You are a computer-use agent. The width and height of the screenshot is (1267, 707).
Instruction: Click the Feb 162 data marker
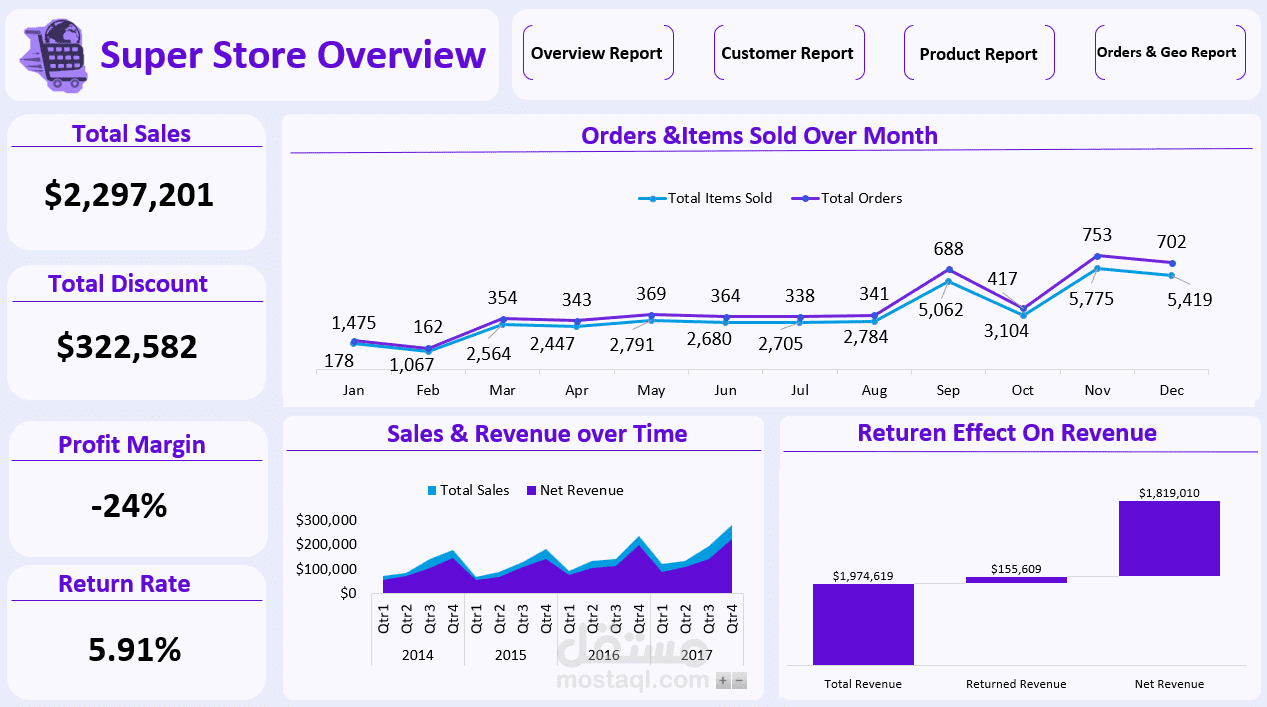pos(427,350)
